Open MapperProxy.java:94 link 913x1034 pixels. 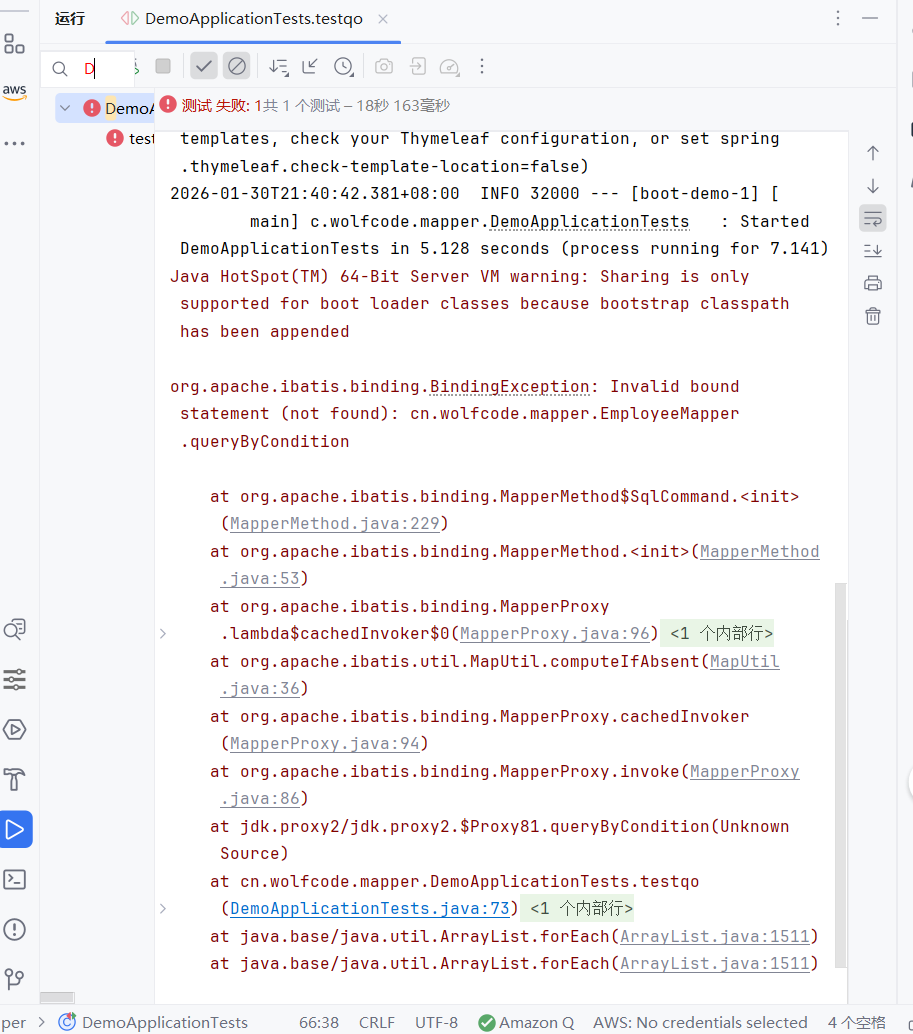pyautogui.click(x=324, y=744)
